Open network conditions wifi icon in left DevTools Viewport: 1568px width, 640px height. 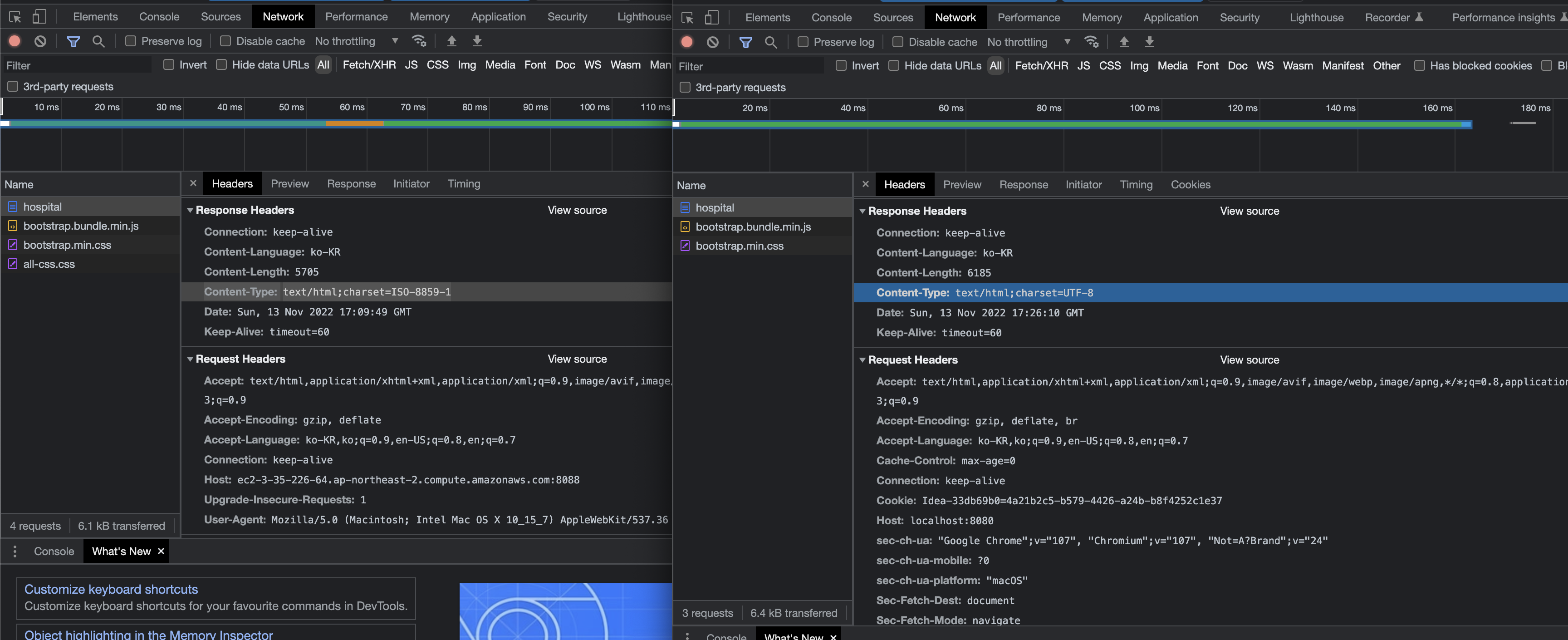point(419,41)
